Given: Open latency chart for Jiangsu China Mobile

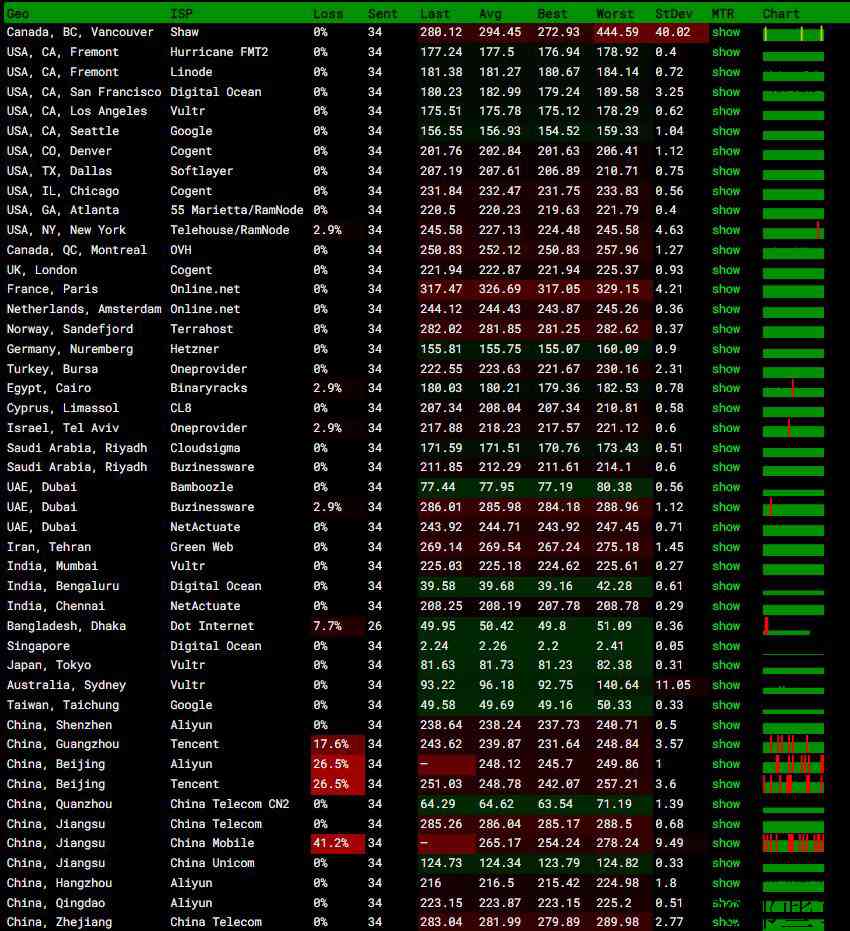Looking at the screenshot, I should tap(793, 843).
